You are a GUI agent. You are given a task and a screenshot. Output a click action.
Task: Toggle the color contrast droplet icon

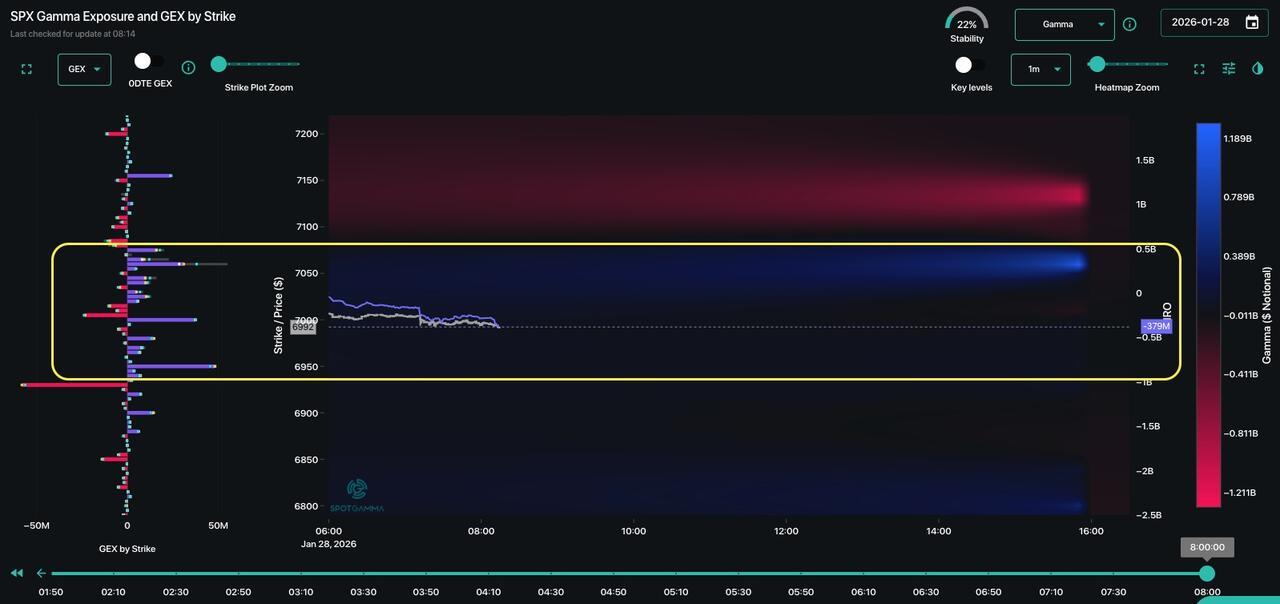coord(1258,68)
